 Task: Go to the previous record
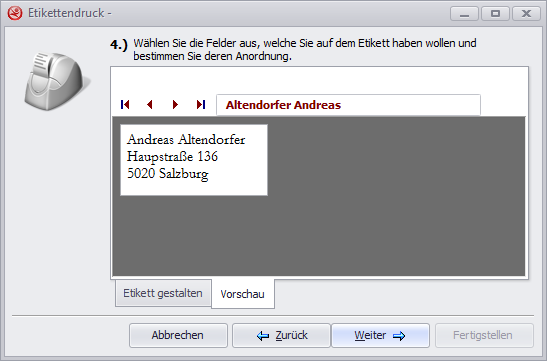tap(150, 105)
